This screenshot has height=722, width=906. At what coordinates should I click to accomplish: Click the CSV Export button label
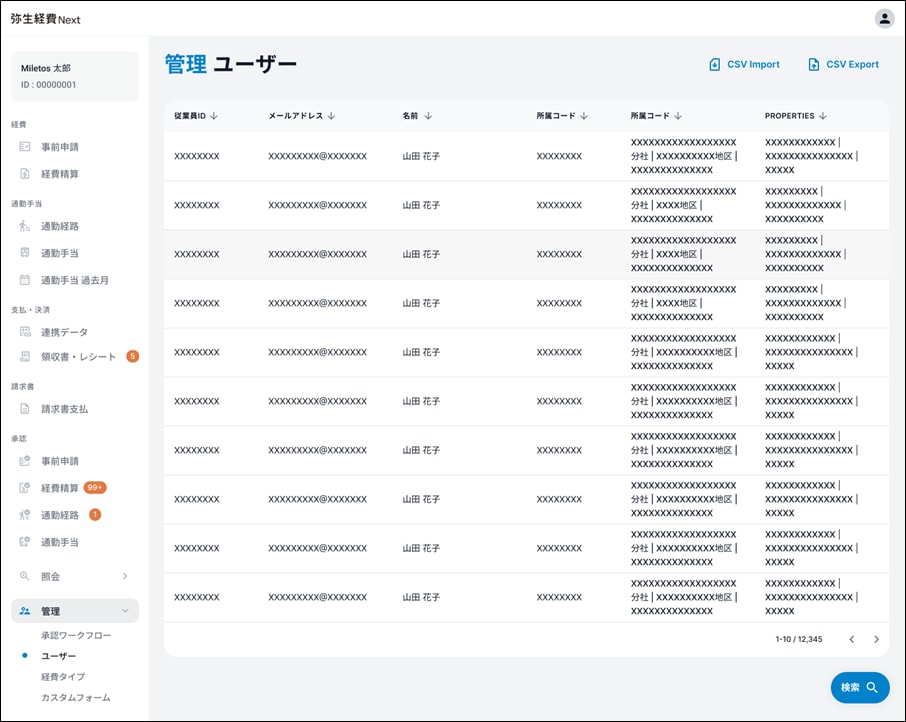pyautogui.click(x=852, y=64)
